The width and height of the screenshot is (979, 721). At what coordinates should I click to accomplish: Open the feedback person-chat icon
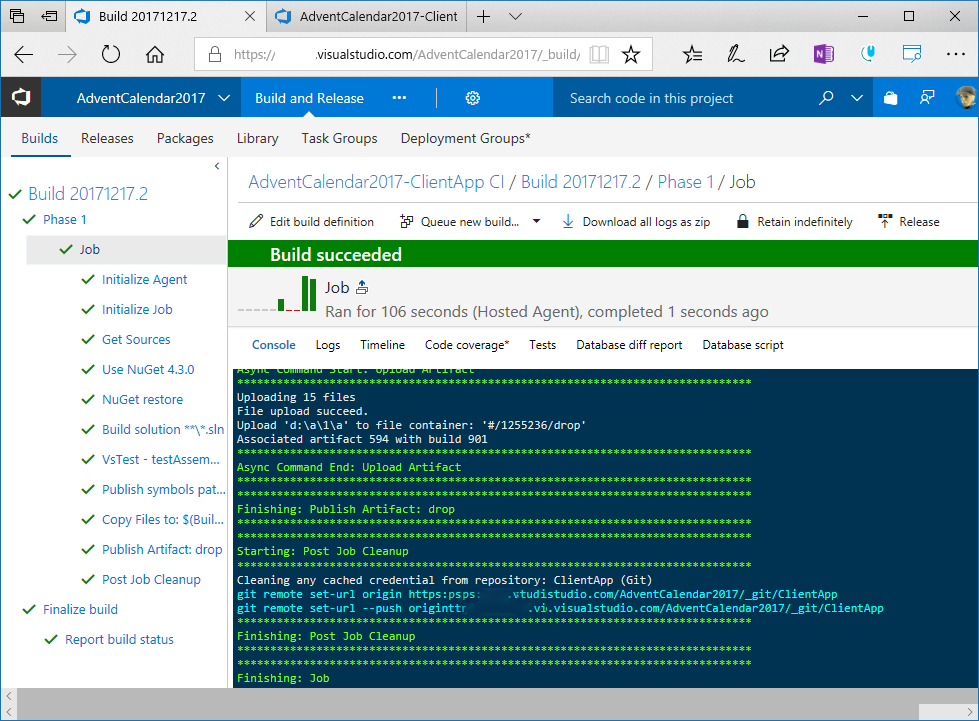tap(927, 98)
